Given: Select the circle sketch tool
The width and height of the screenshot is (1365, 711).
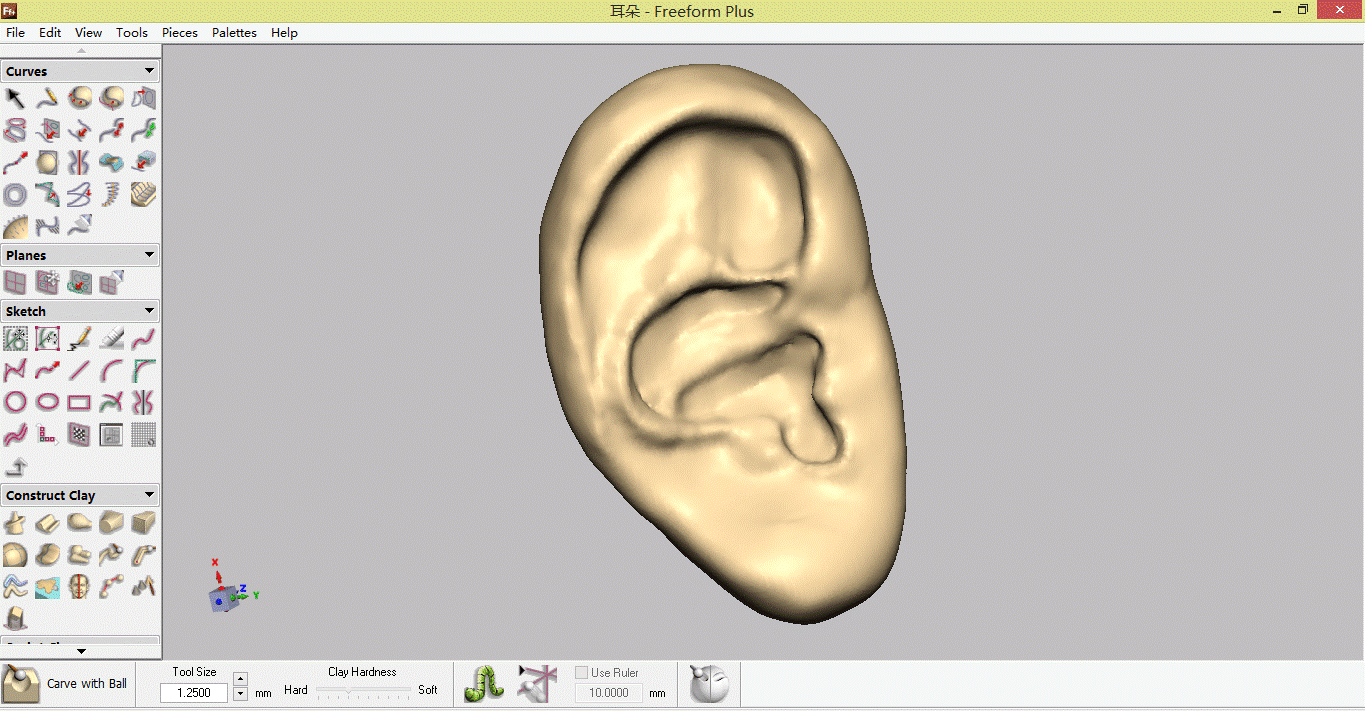Looking at the screenshot, I should [x=15, y=403].
